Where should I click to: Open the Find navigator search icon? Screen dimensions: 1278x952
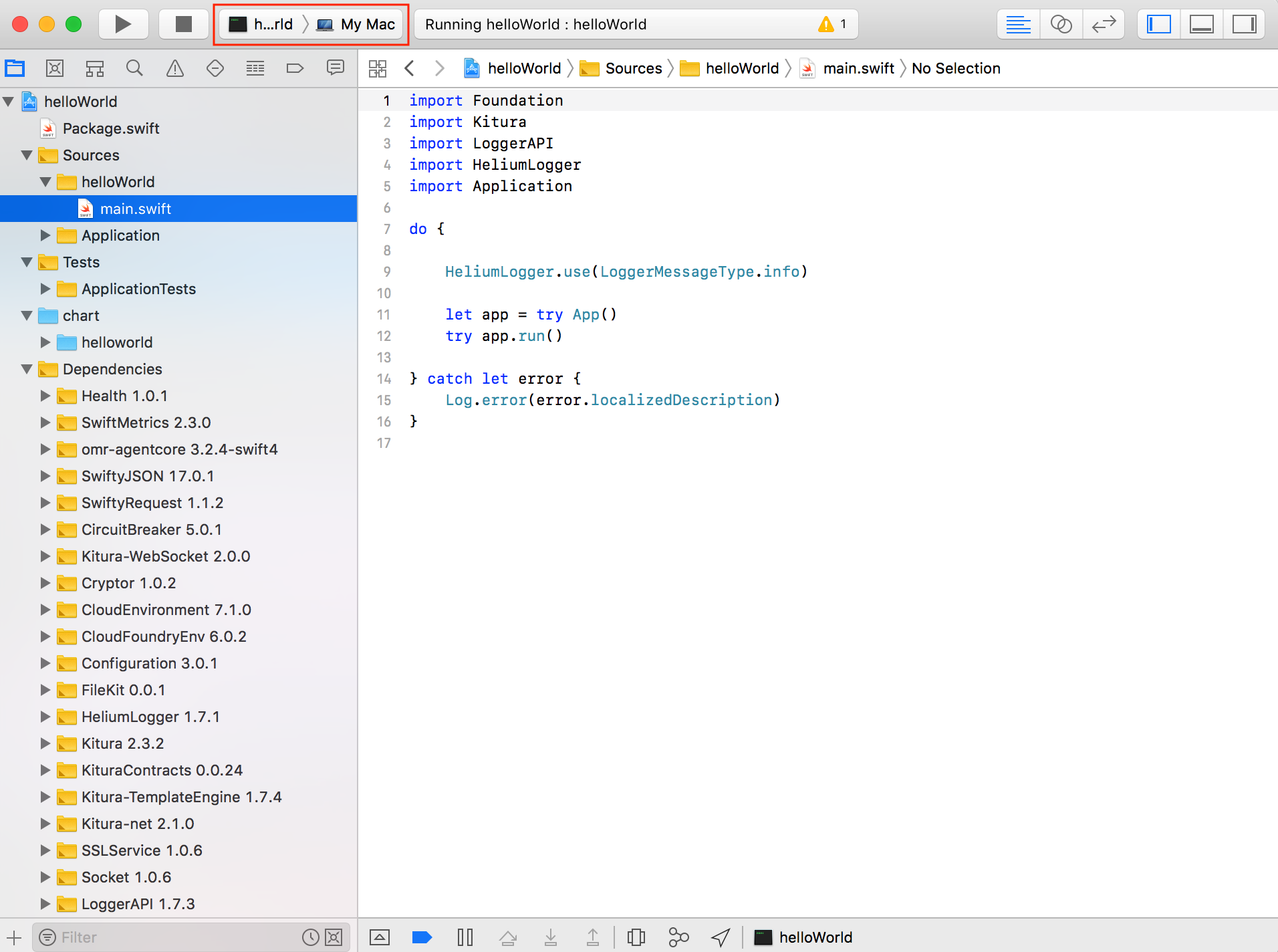pyautogui.click(x=134, y=68)
